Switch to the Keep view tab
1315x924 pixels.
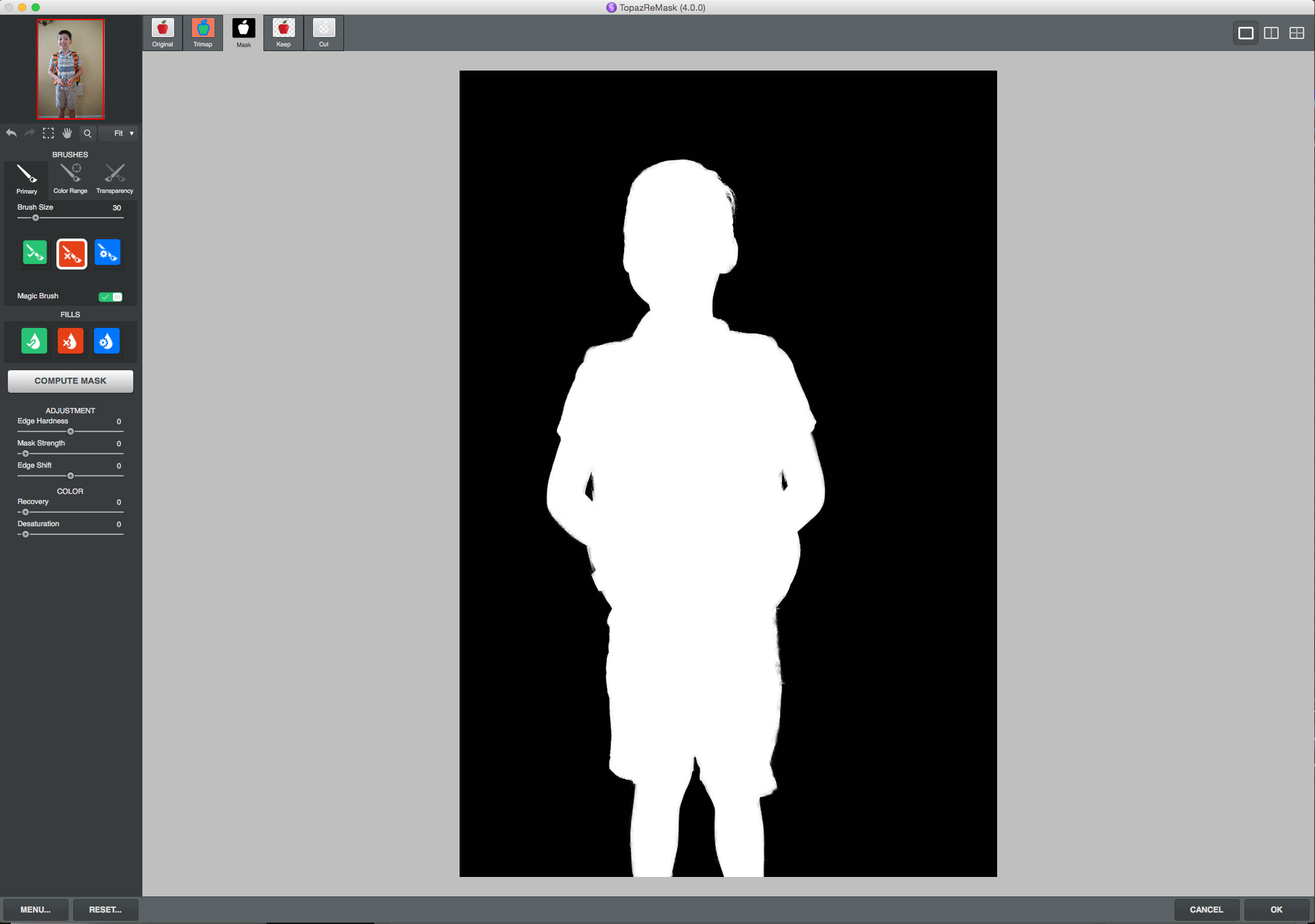[x=284, y=33]
